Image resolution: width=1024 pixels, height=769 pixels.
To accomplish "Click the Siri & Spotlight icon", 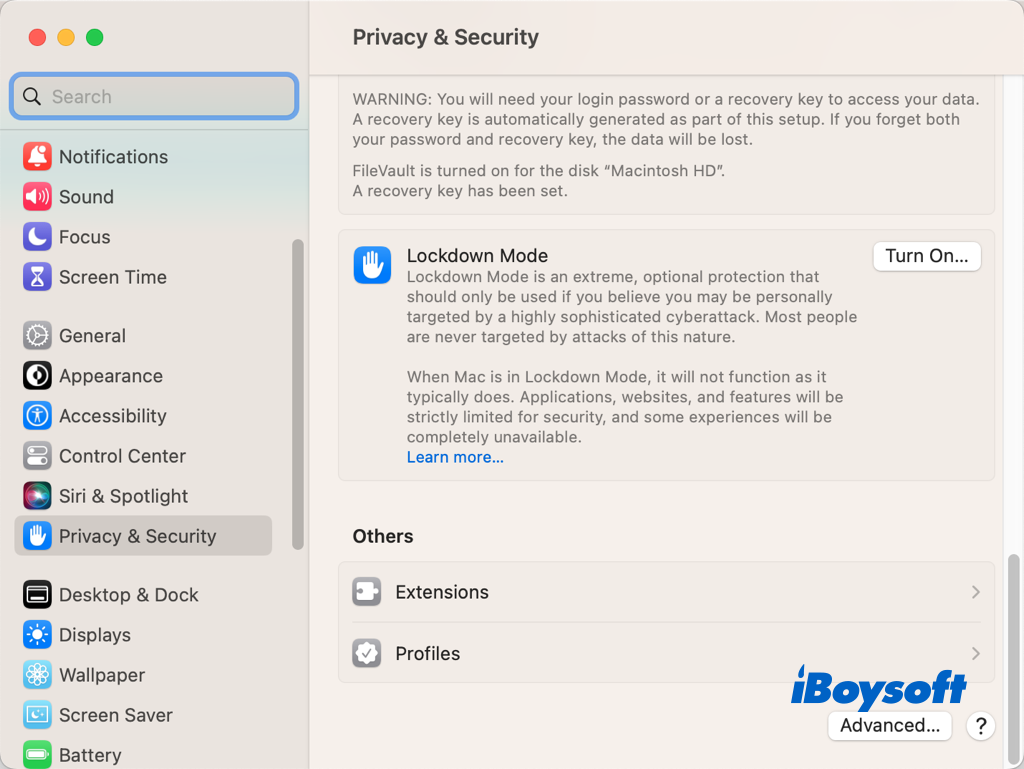I will click(37, 495).
